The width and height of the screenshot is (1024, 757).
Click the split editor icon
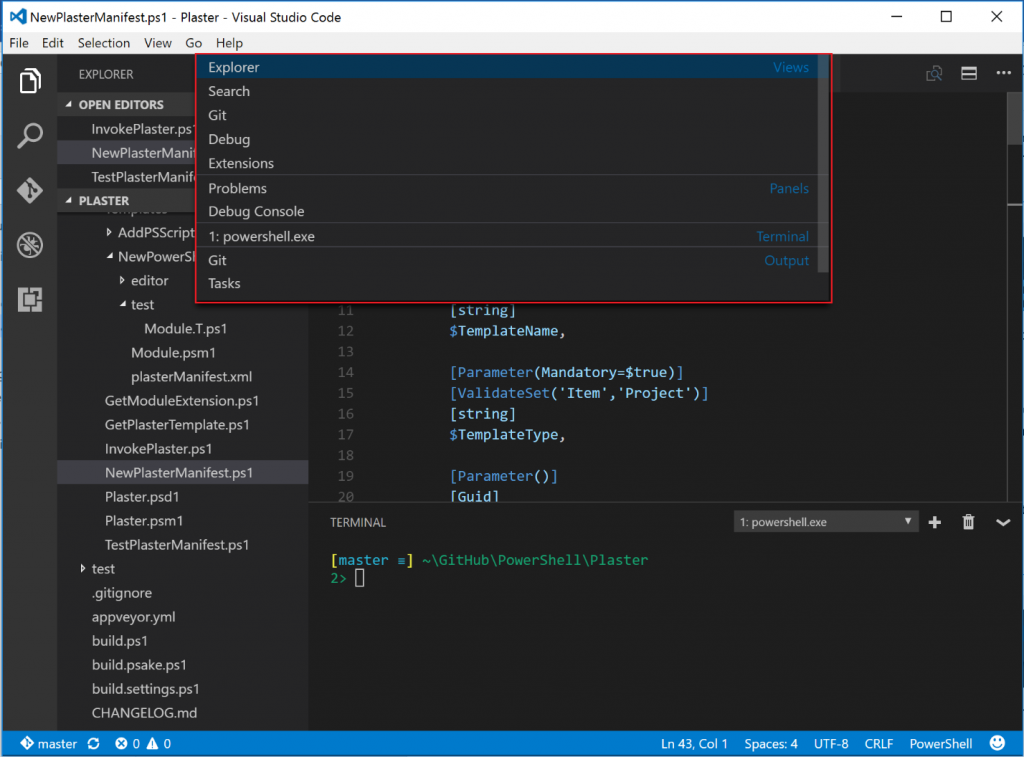968,73
